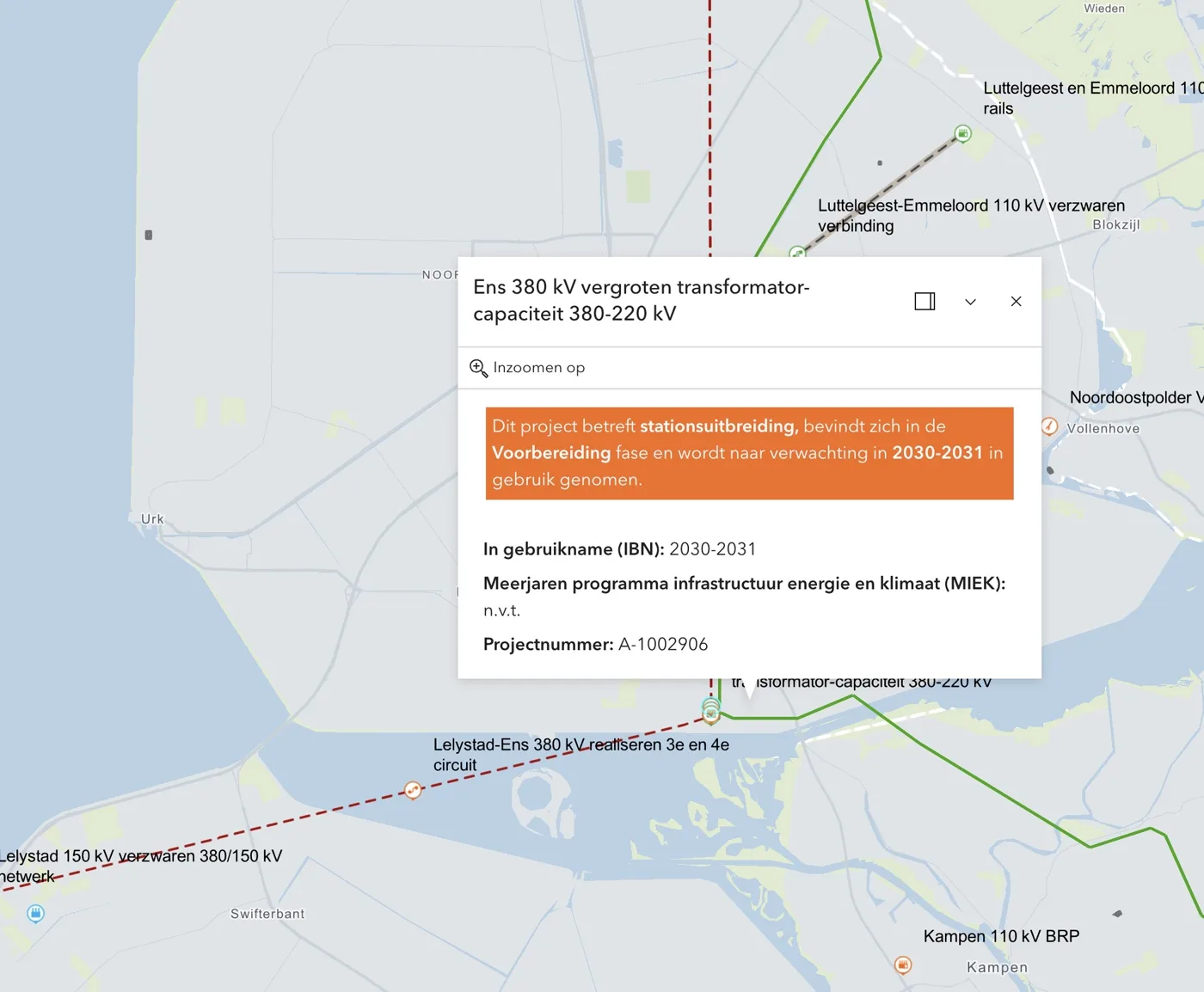The height and width of the screenshot is (992, 1204).
Task: Click the Urk place name on map
Action: tap(152, 519)
